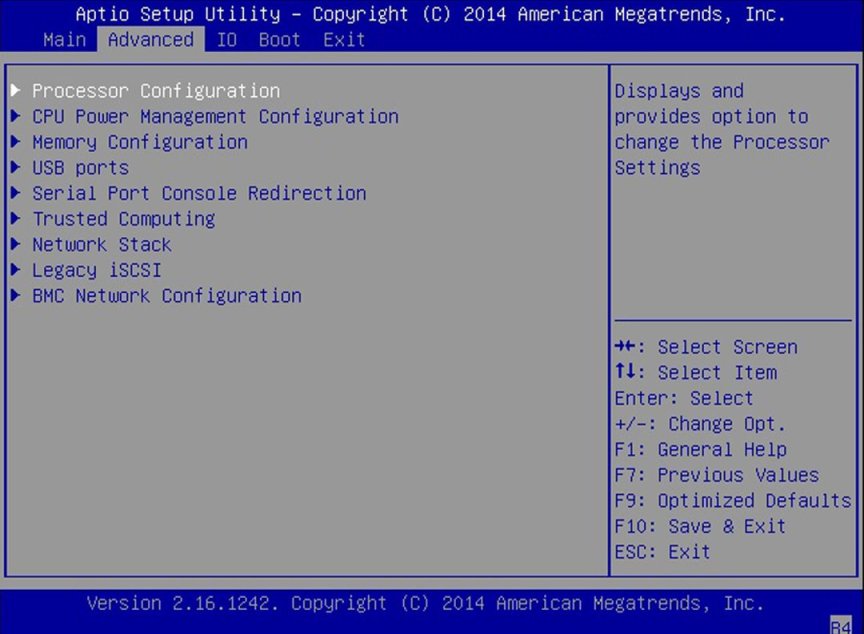The height and width of the screenshot is (634, 864).
Task: Open CPU Power Management Configuration
Action: click(x=215, y=116)
